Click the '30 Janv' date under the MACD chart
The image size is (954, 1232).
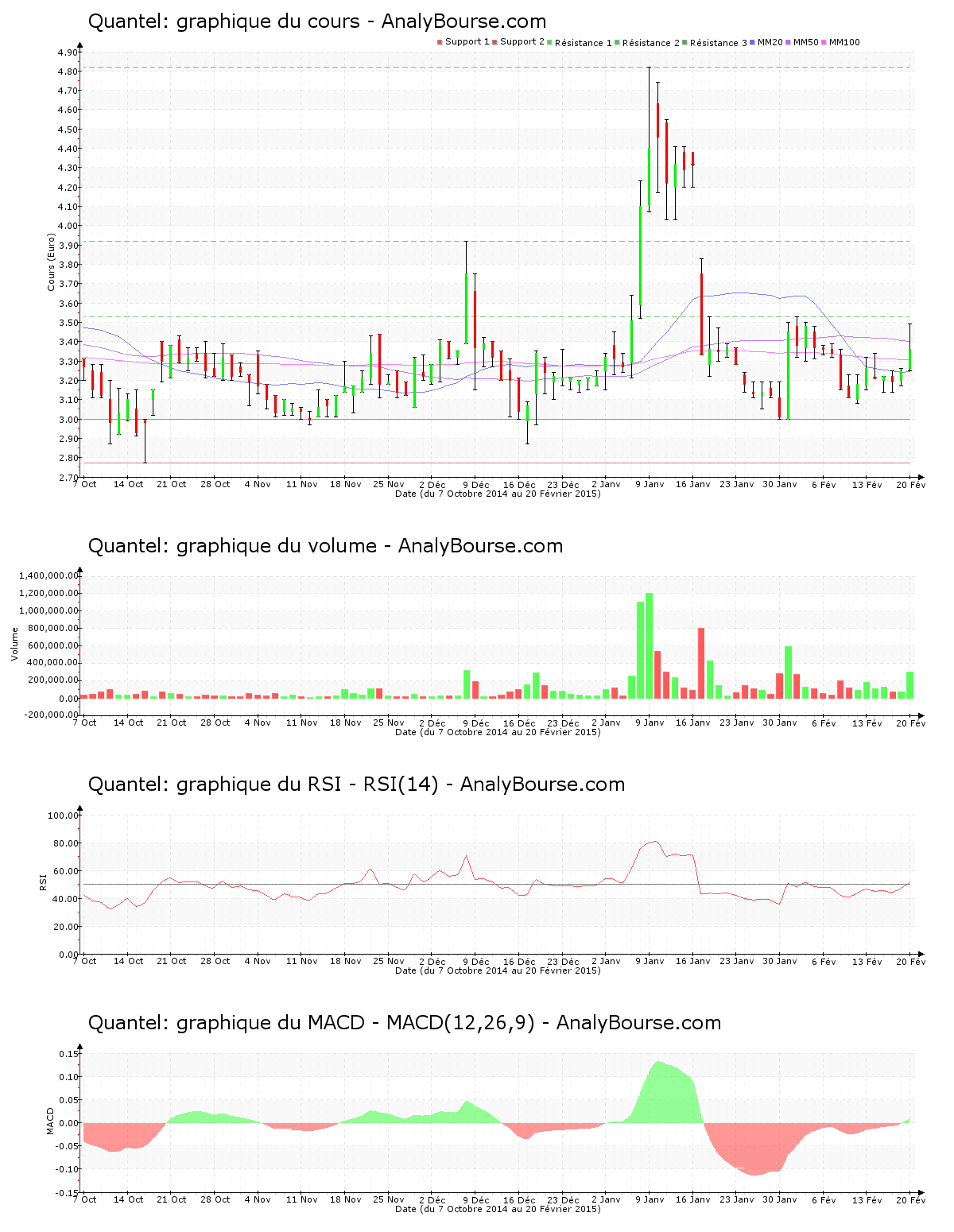(x=780, y=1199)
